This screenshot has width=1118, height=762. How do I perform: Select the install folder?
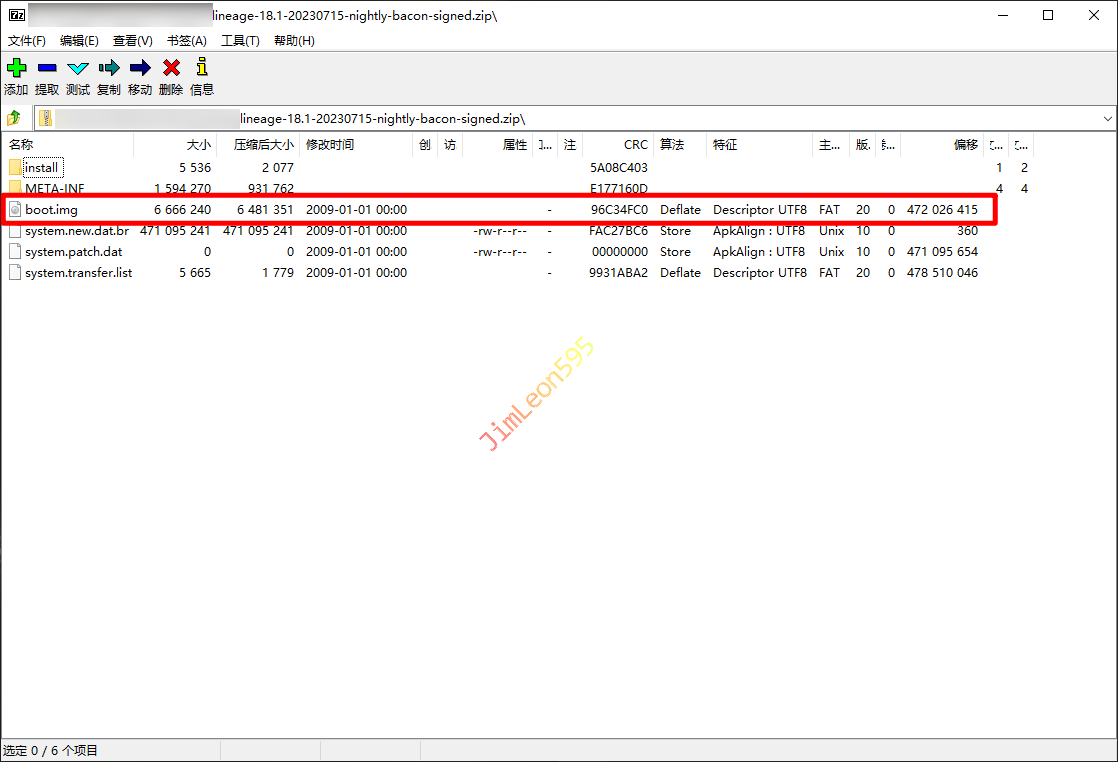pos(42,168)
